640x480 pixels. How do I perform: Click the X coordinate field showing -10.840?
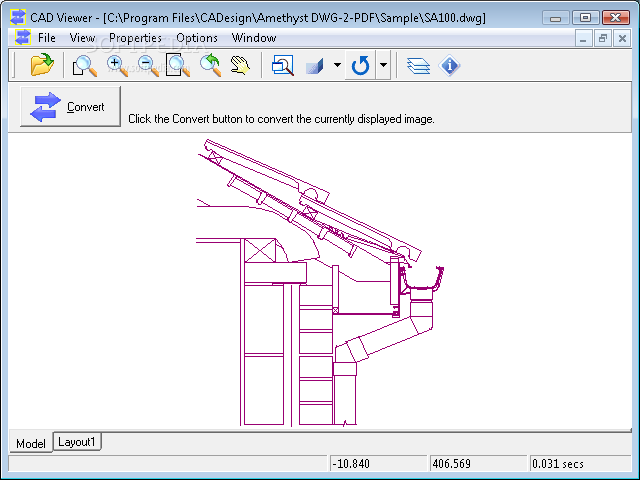(x=378, y=464)
